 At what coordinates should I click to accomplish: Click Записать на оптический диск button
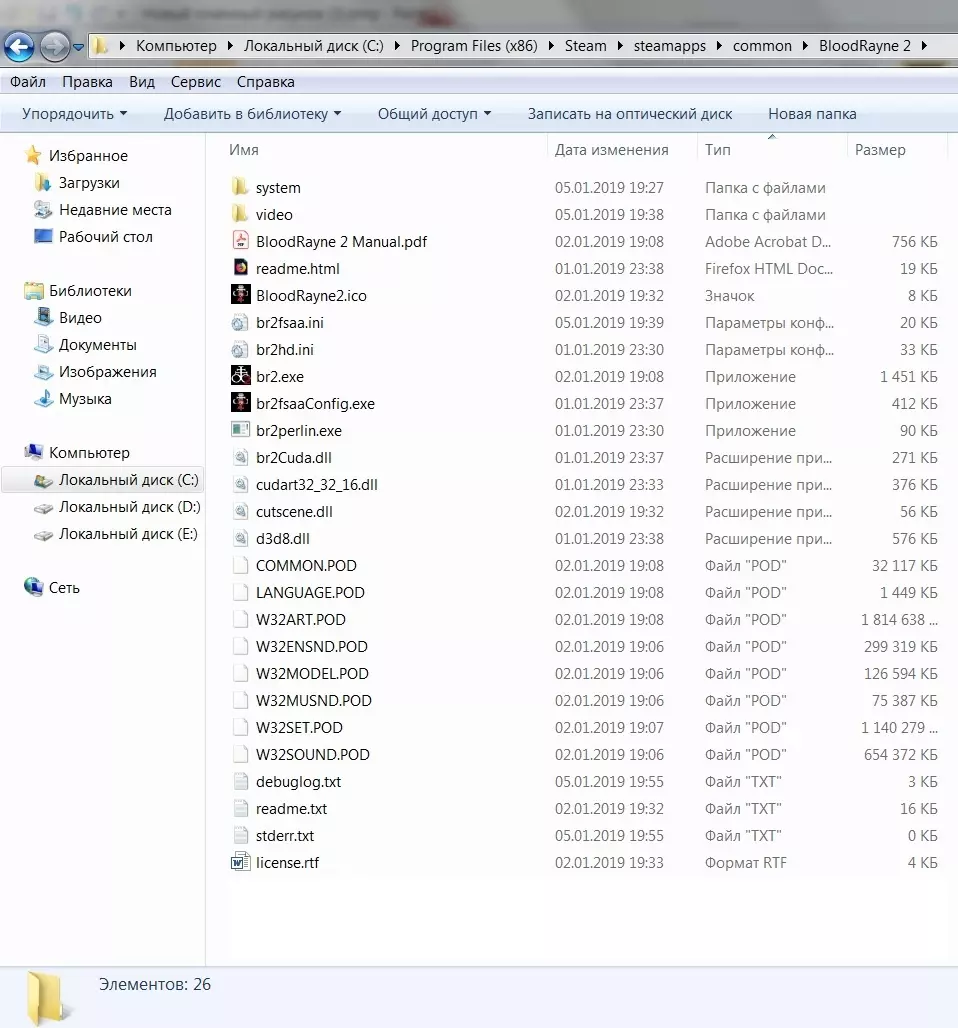coord(629,114)
